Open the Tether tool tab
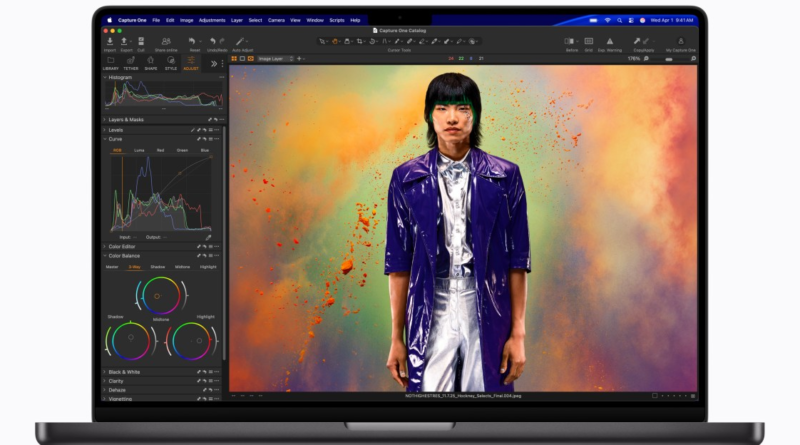Viewport: 800px width, 445px height. (x=130, y=62)
